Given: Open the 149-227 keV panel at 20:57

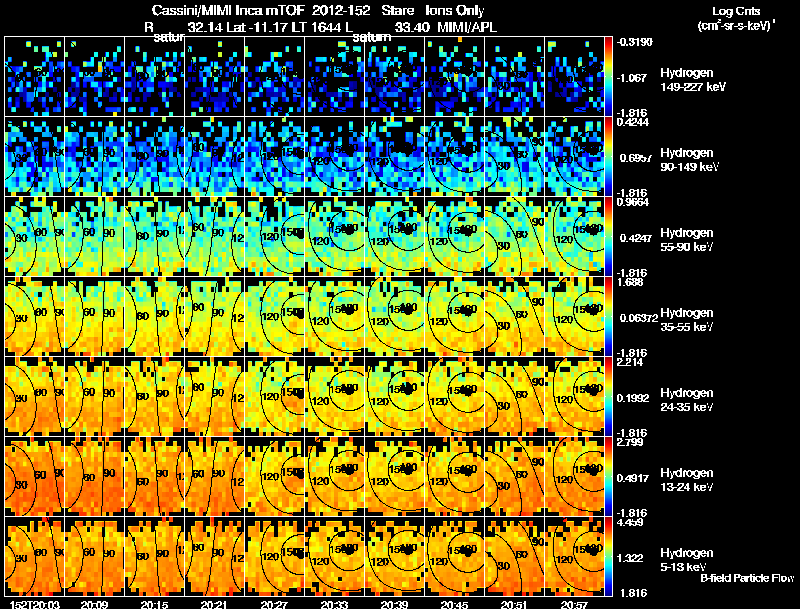Looking at the screenshot, I should point(574,77).
